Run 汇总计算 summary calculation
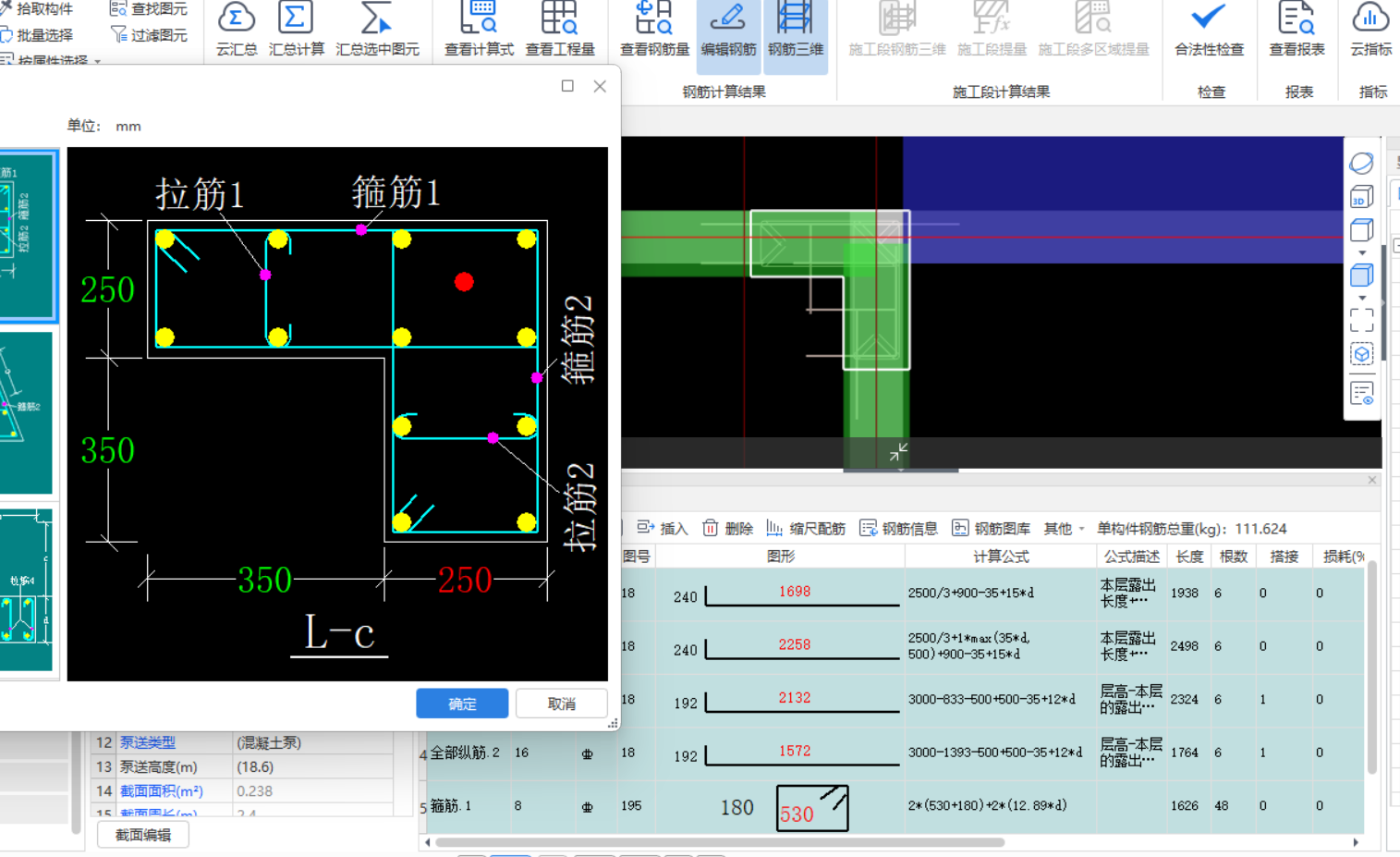The image size is (1400, 857). point(297,31)
